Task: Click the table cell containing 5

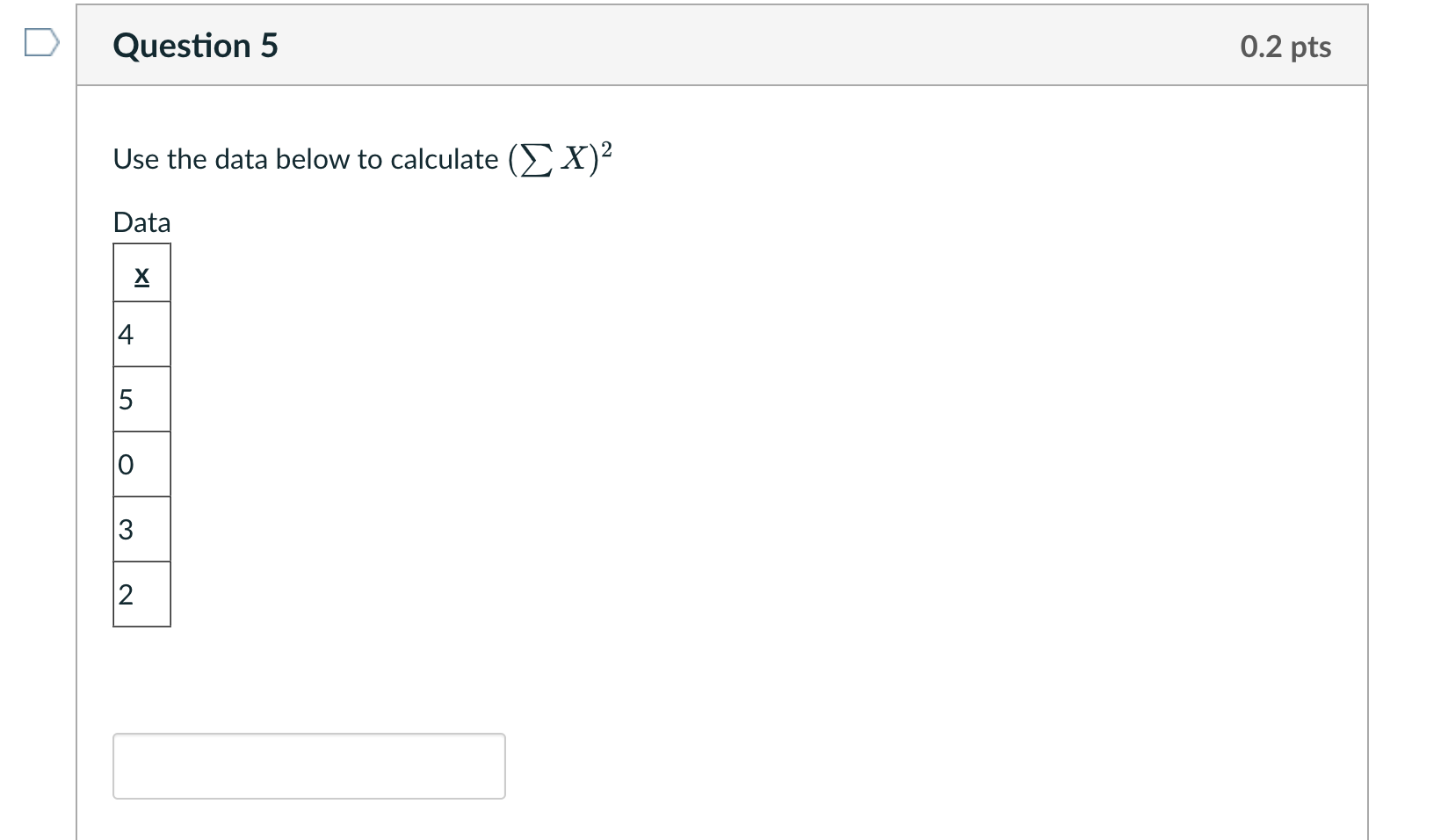Action: coord(141,398)
